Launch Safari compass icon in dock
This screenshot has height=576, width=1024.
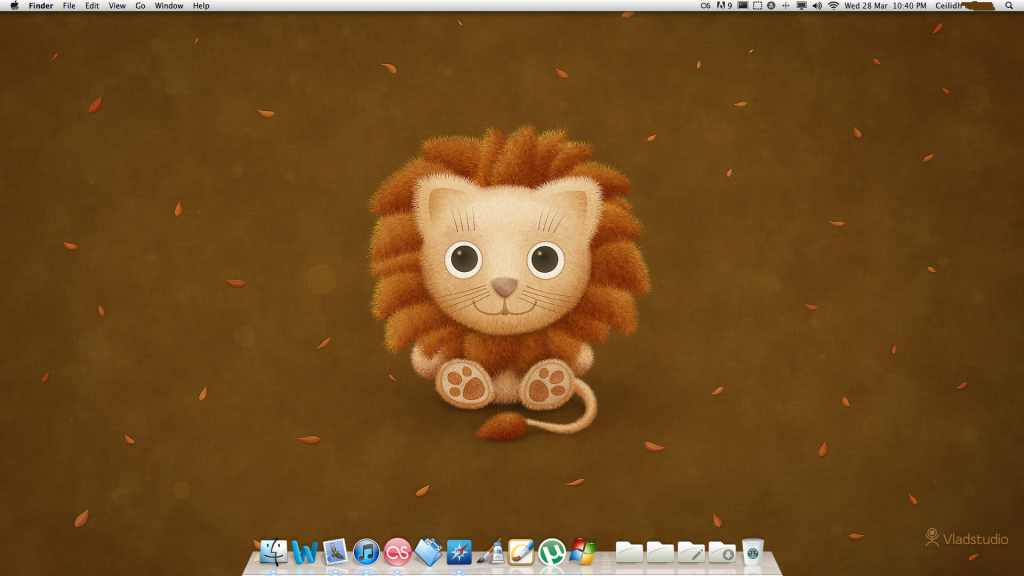tap(460, 552)
